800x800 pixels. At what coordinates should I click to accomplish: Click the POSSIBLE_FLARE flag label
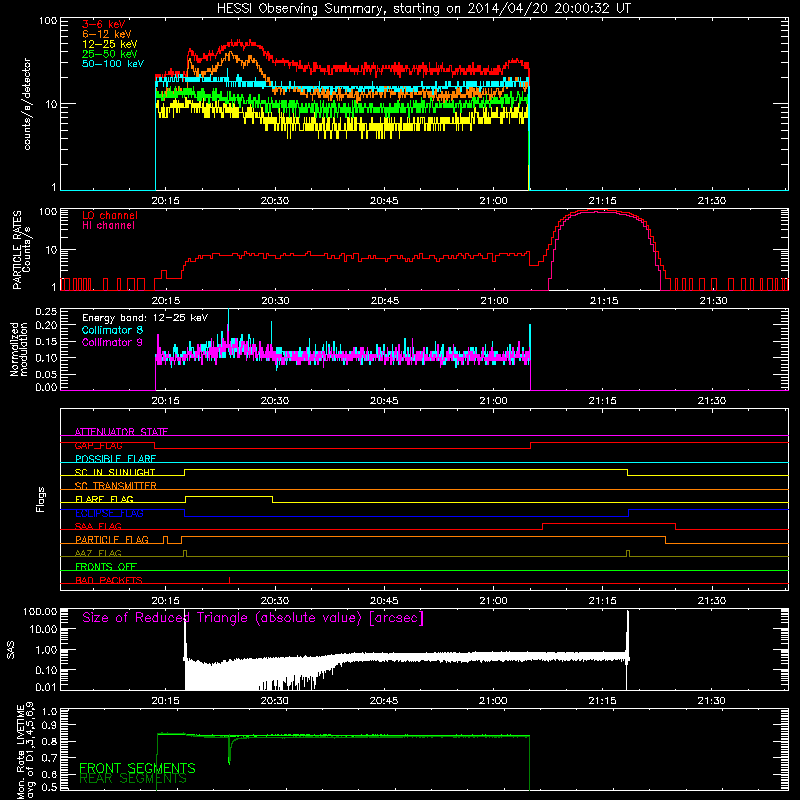(x=115, y=459)
